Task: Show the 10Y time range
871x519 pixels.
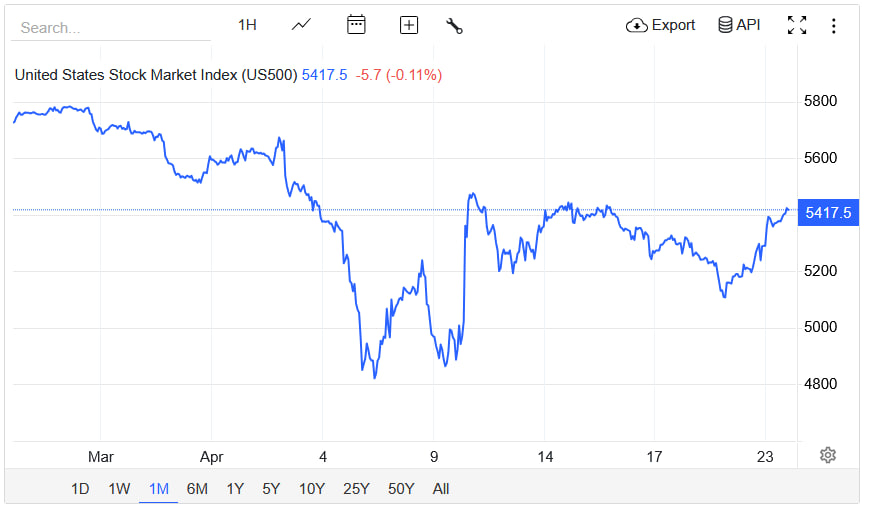Action: coord(312,489)
